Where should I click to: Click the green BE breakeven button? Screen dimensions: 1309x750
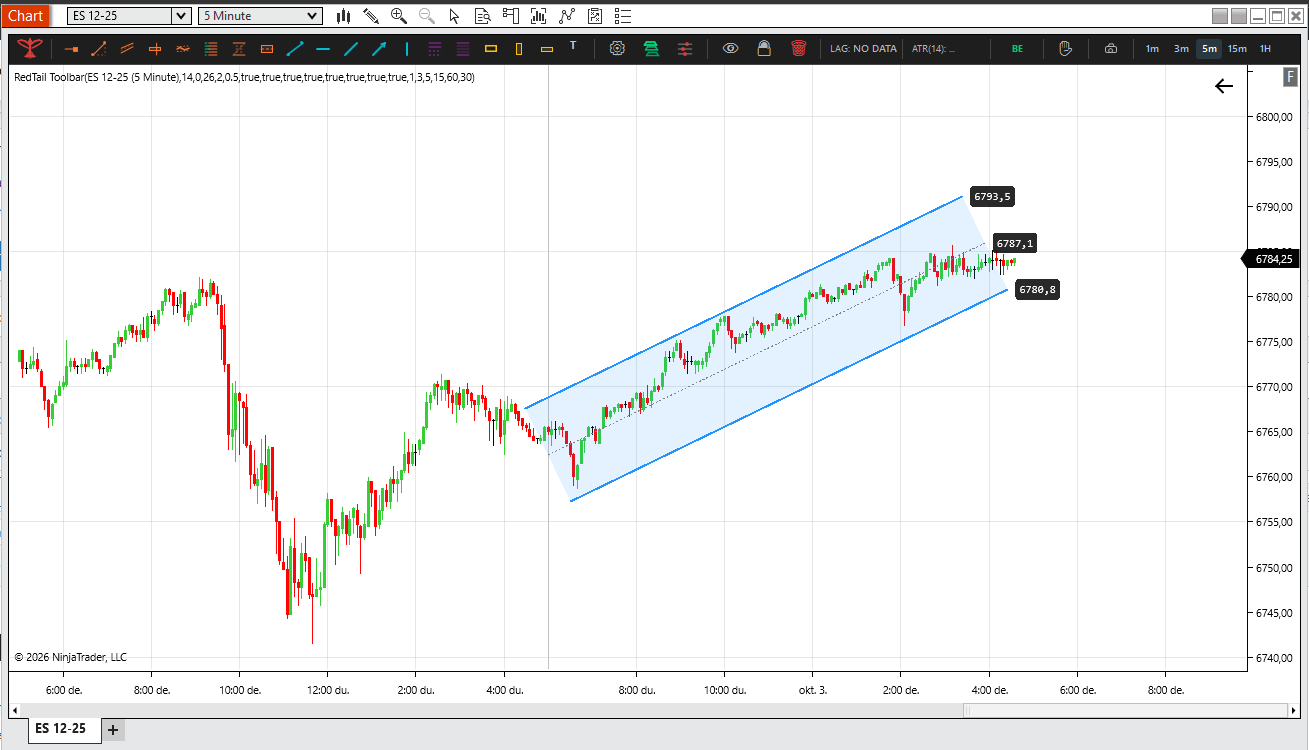coord(1017,49)
